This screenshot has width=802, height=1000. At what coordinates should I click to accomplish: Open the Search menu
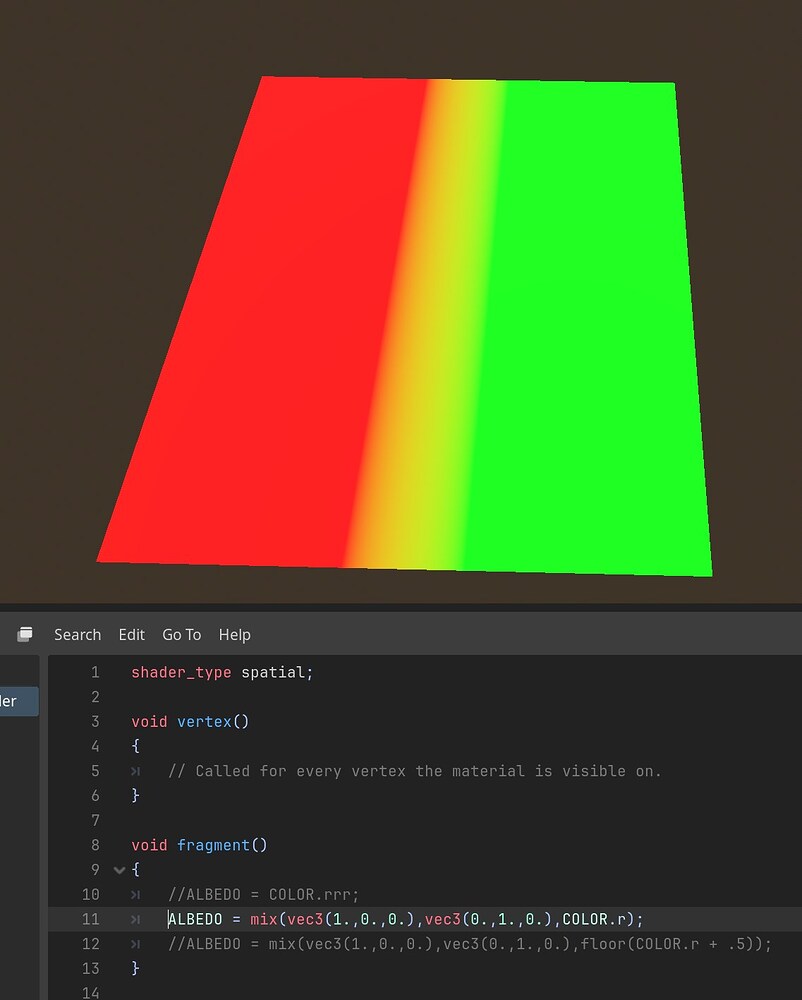click(x=77, y=634)
